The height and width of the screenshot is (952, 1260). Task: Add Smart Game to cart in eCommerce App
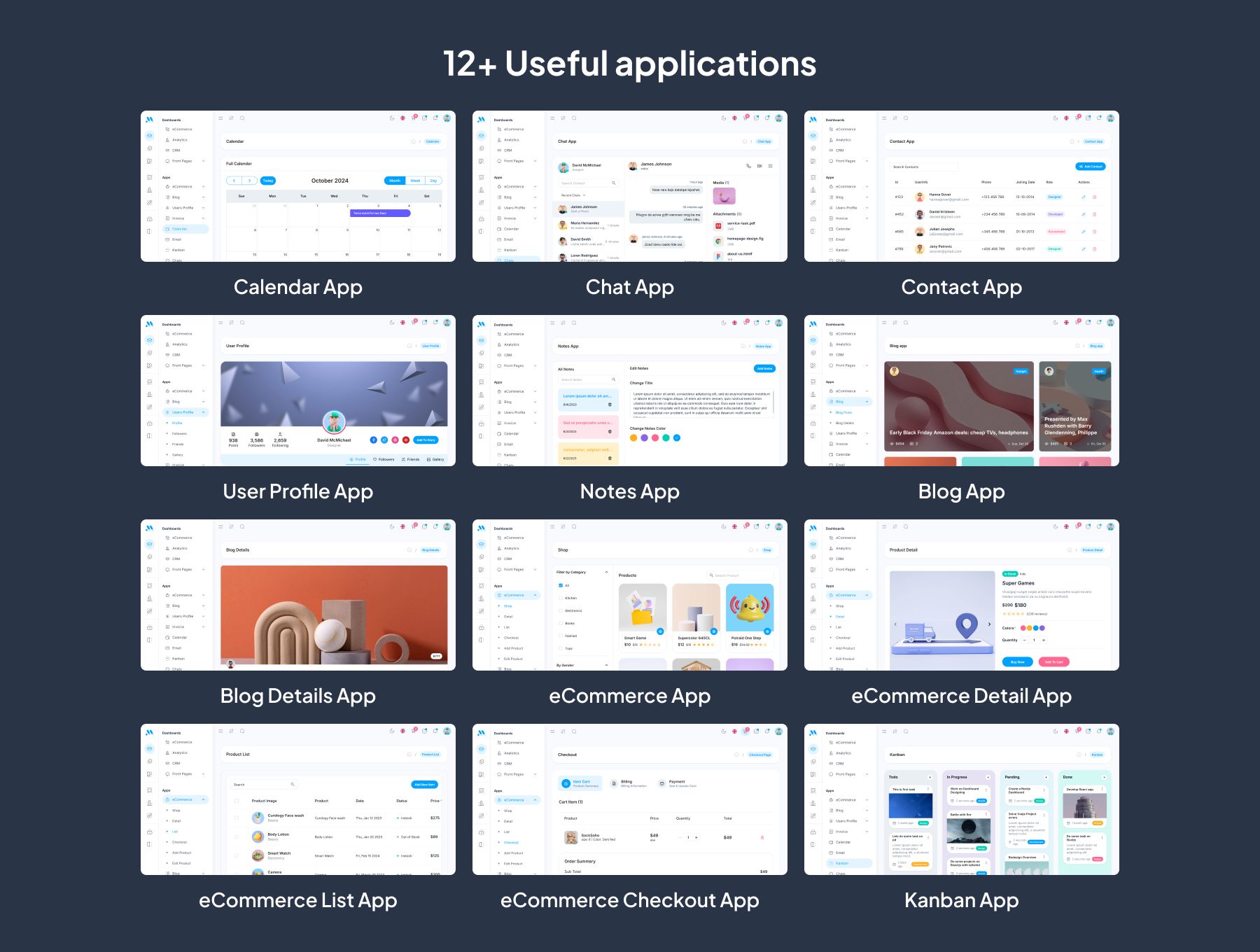point(660,631)
